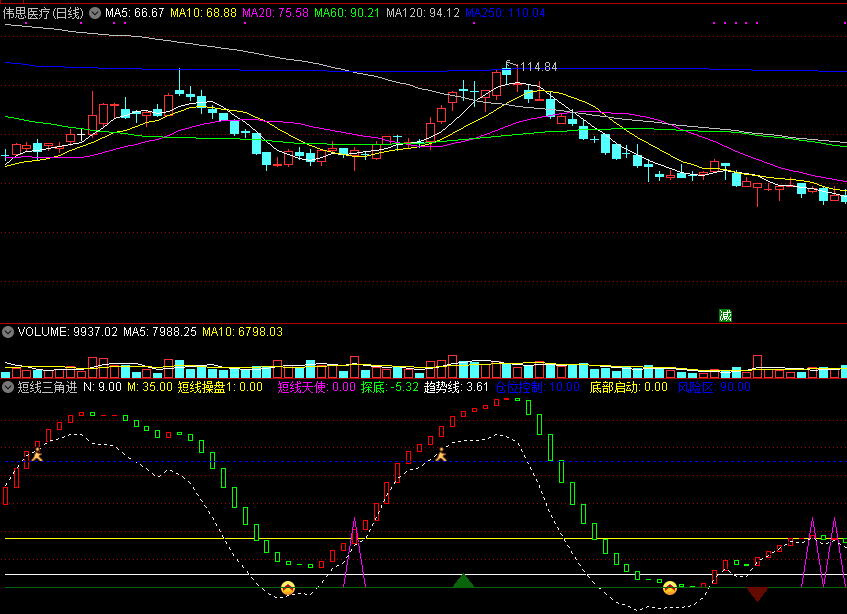
Task: Click the MA60: 90.21 label
Action: 347,13
